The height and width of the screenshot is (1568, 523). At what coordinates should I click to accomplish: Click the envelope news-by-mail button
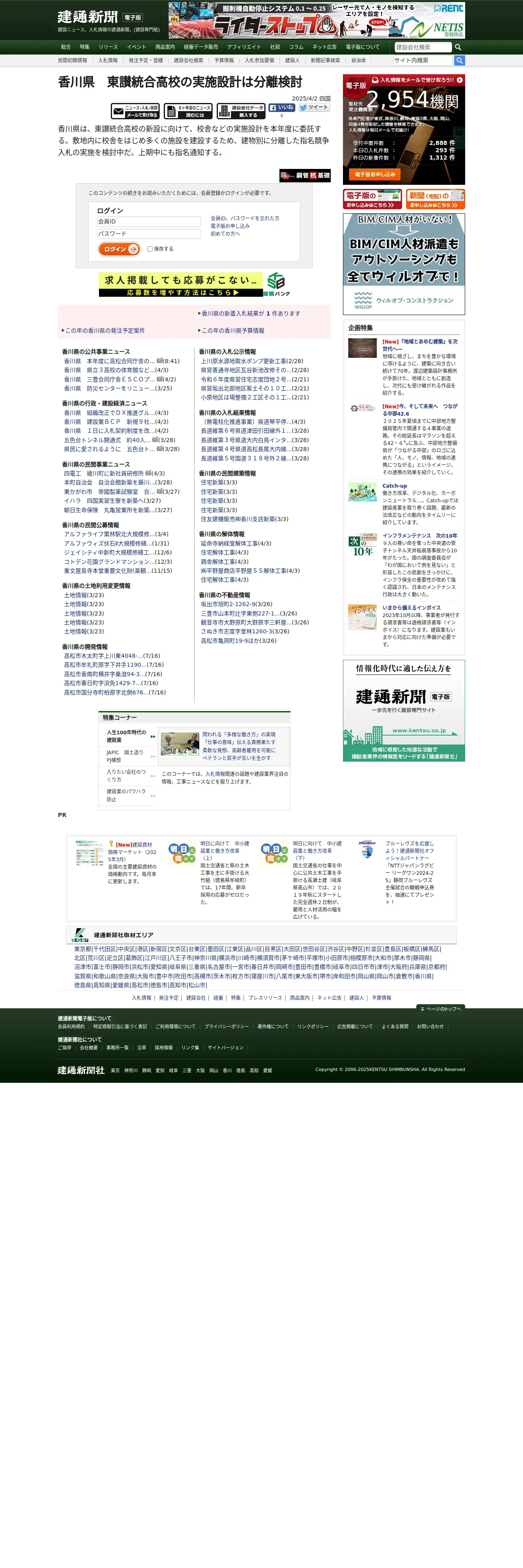[x=135, y=111]
